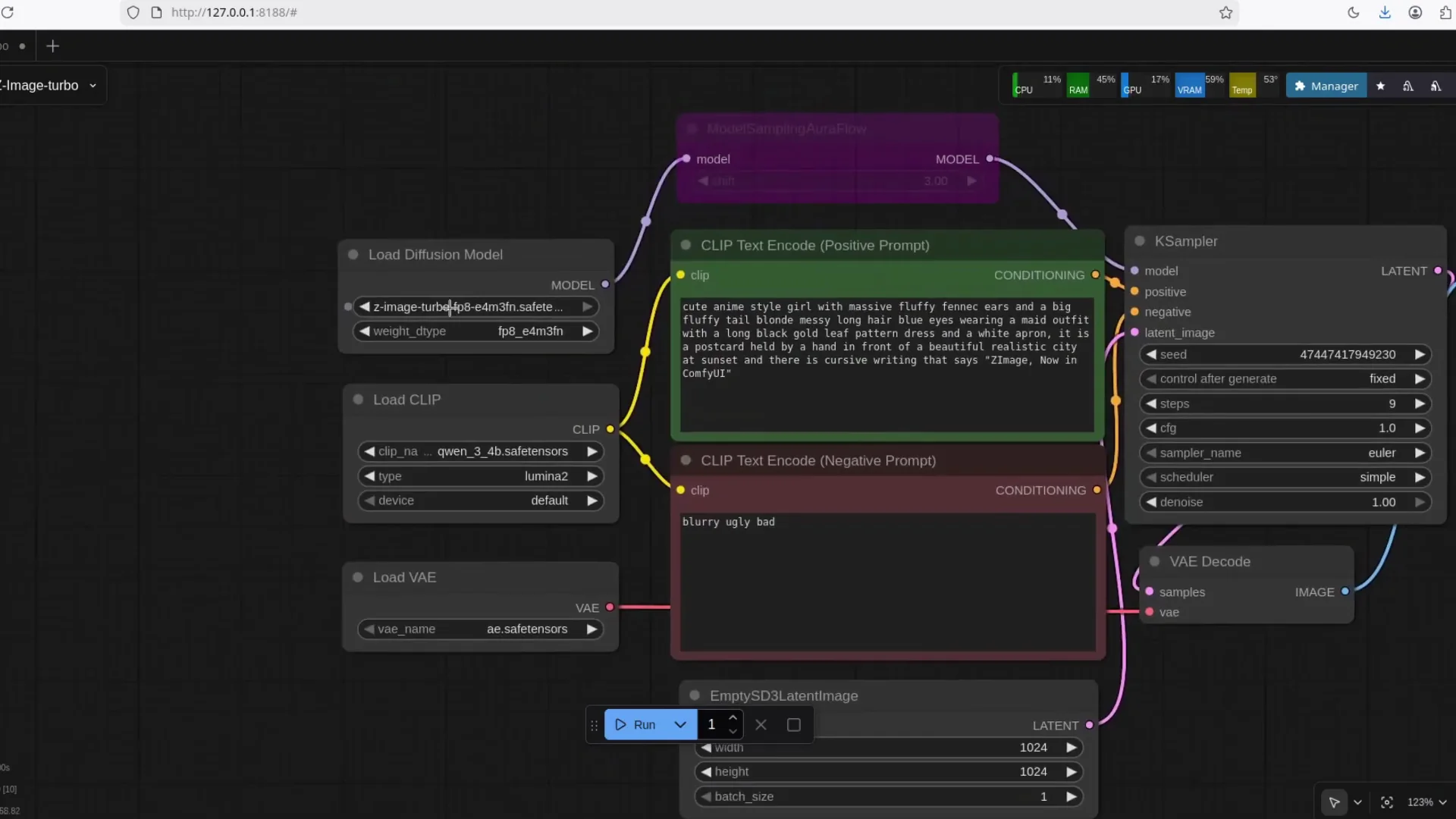1456x819 pixels.
Task: Select the cursor tool in the bottom-right toolbar
Action: [x=1335, y=802]
